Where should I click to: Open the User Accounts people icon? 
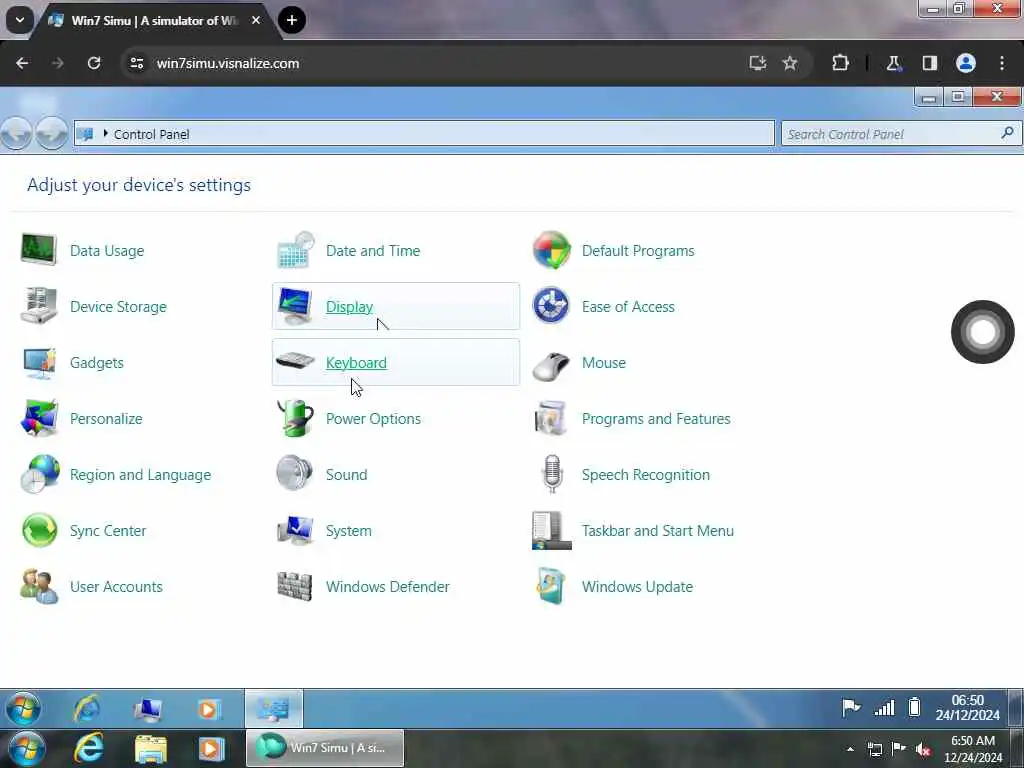[39, 586]
